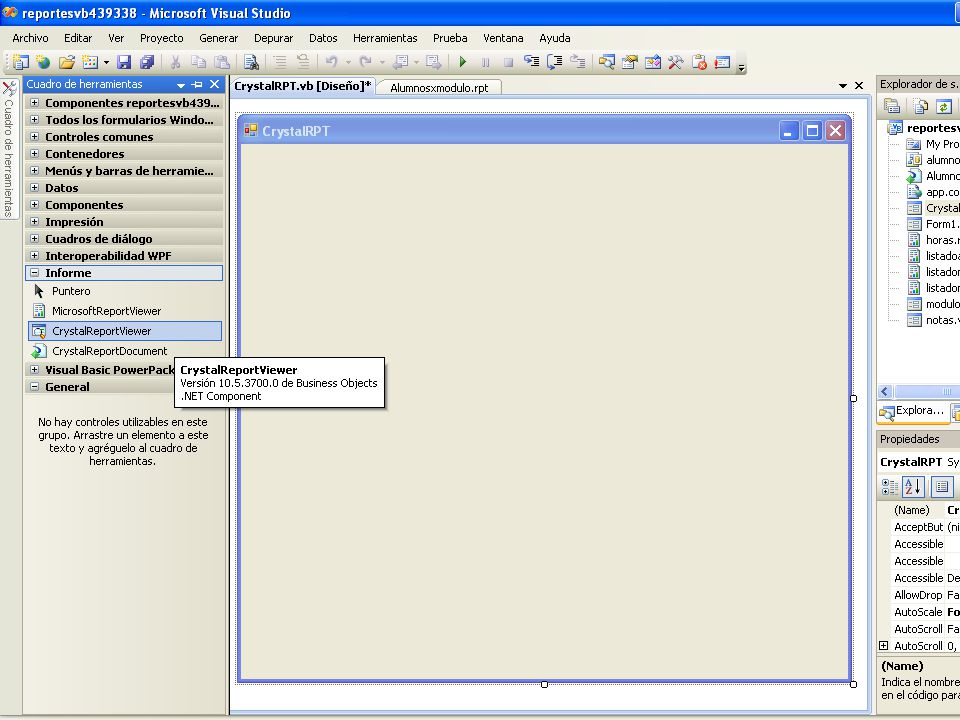Click the Property Pages icon in Propiedades

pos(942,487)
